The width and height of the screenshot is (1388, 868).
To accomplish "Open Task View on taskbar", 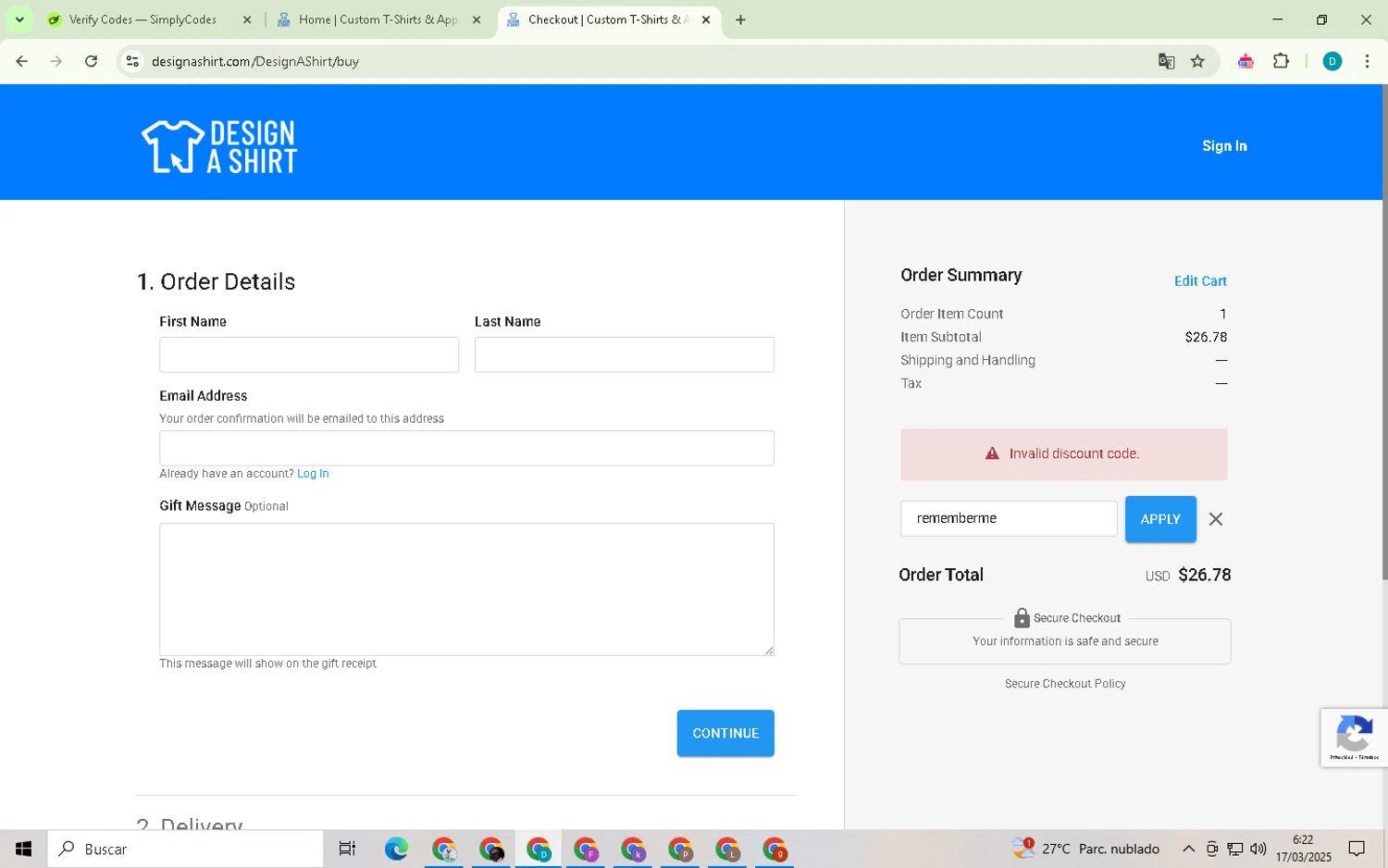I will (x=347, y=849).
